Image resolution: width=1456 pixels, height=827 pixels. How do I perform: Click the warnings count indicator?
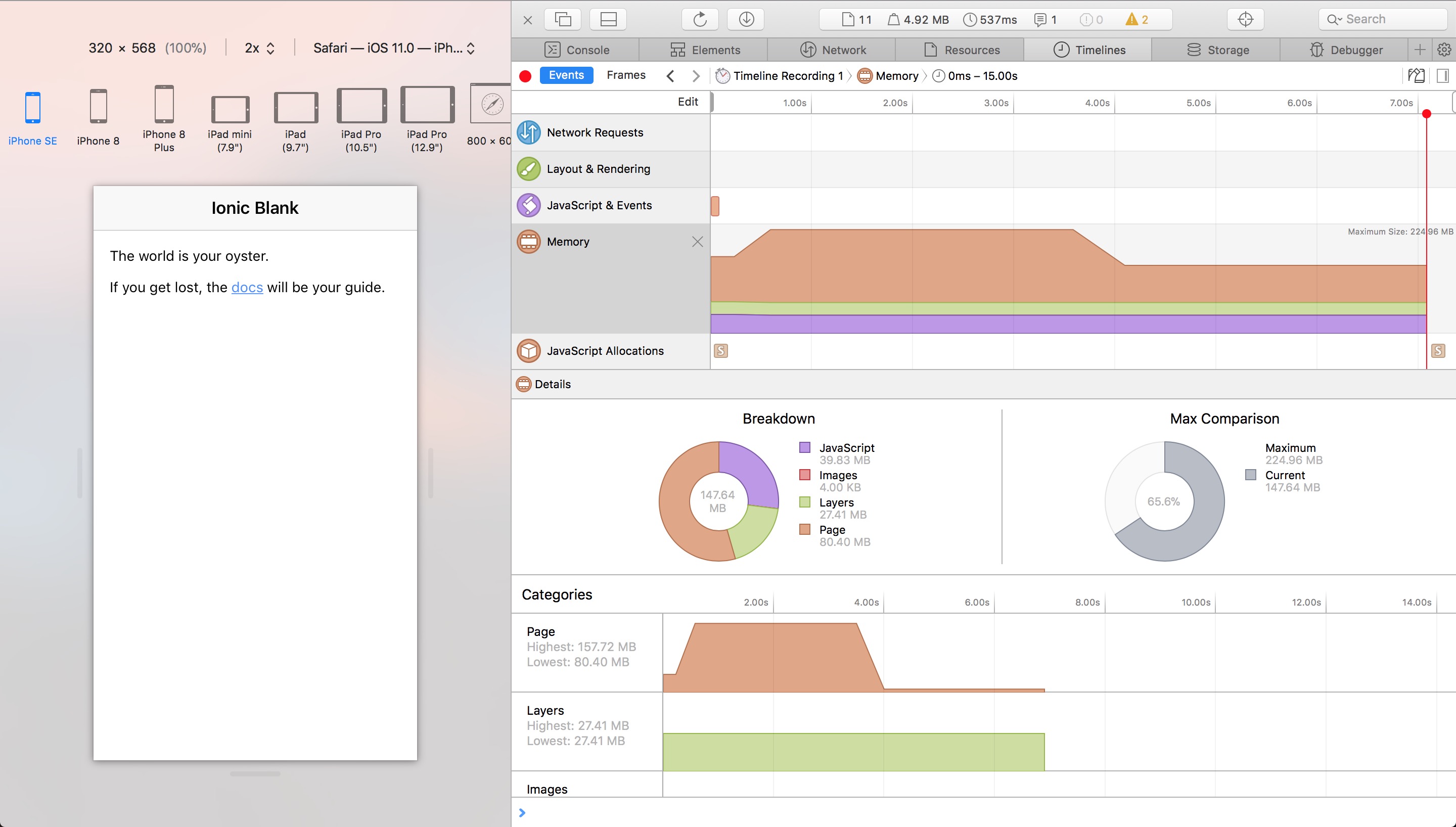click(x=1137, y=19)
